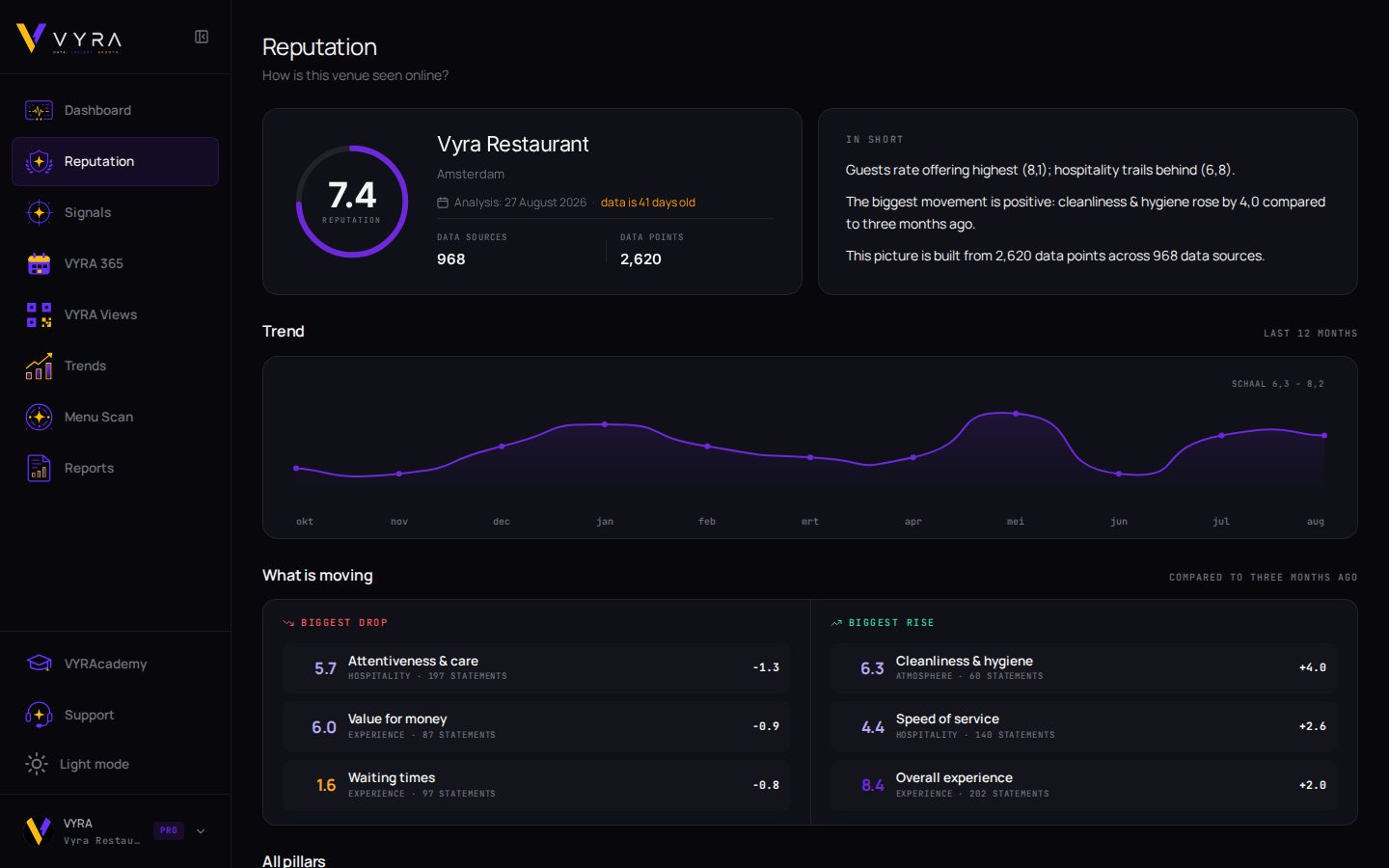Navigate to VYRA Views
The width and height of the screenshot is (1389, 868).
(x=115, y=314)
